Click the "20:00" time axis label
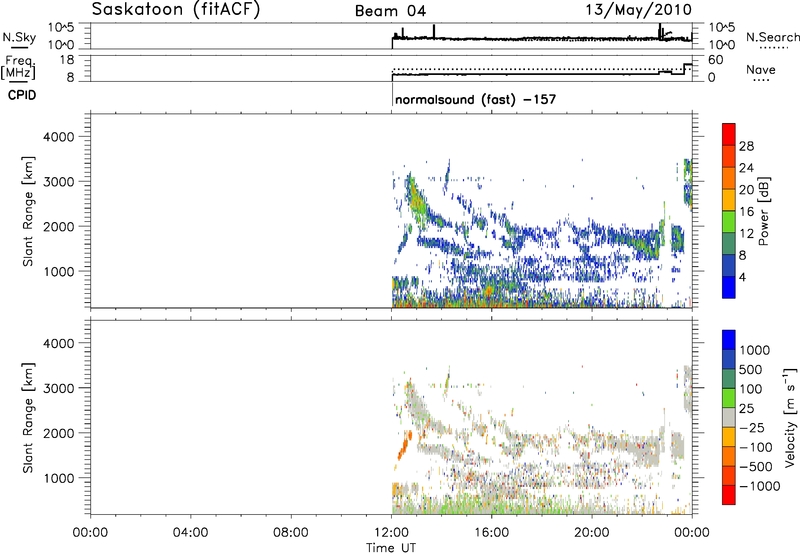 pyautogui.click(x=592, y=533)
